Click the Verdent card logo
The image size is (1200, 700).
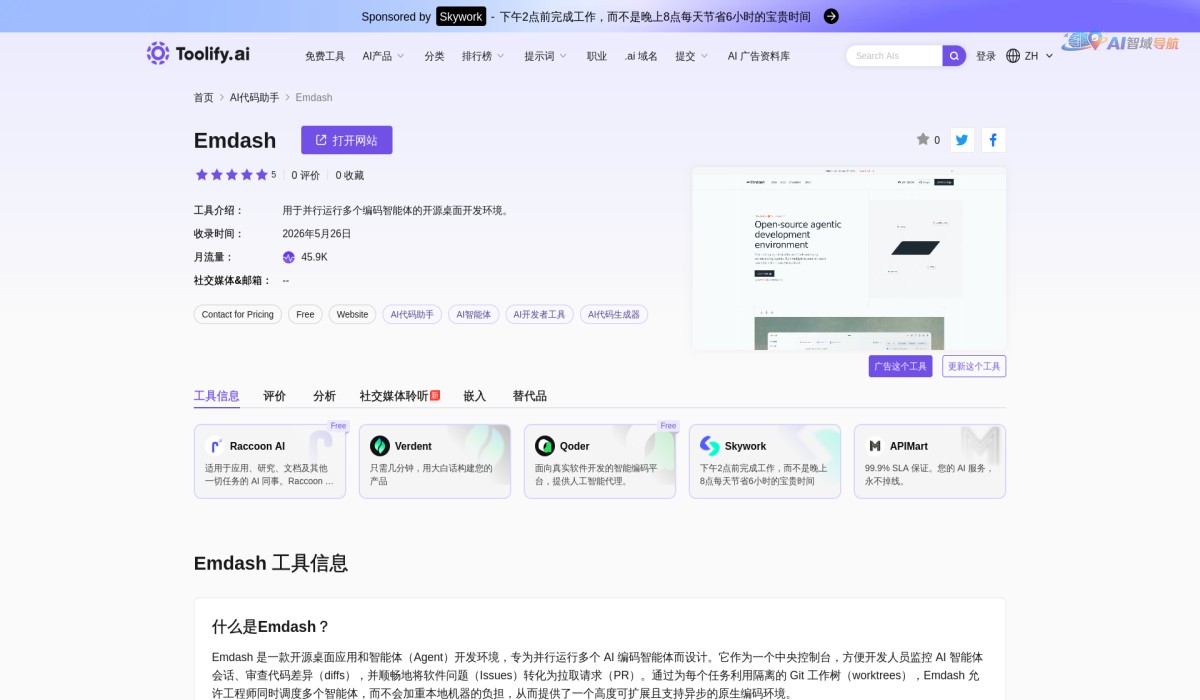point(380,446)
